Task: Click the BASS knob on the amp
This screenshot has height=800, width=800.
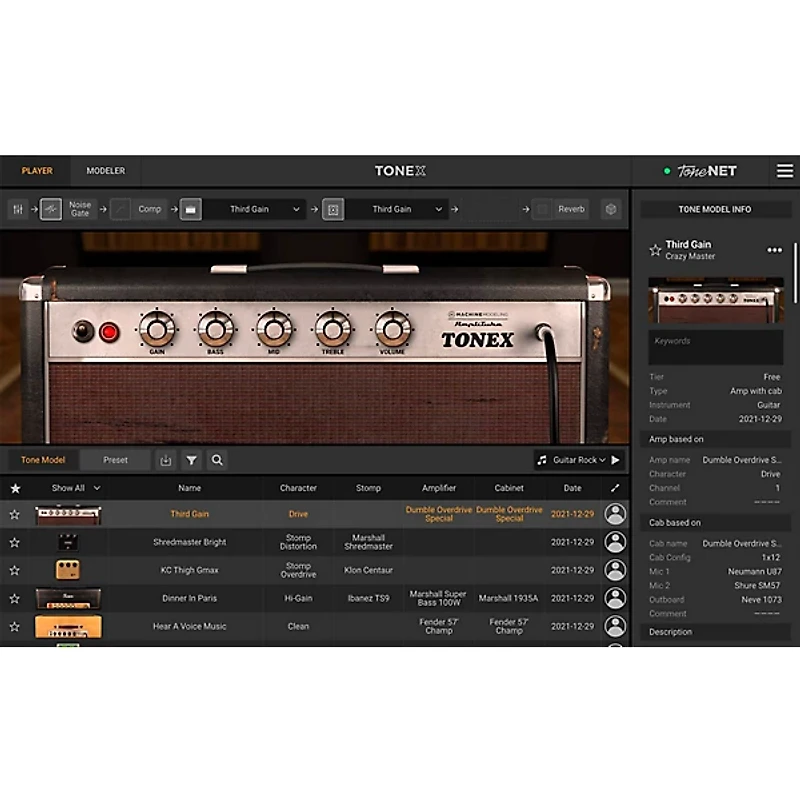Action: click(215, 330)
